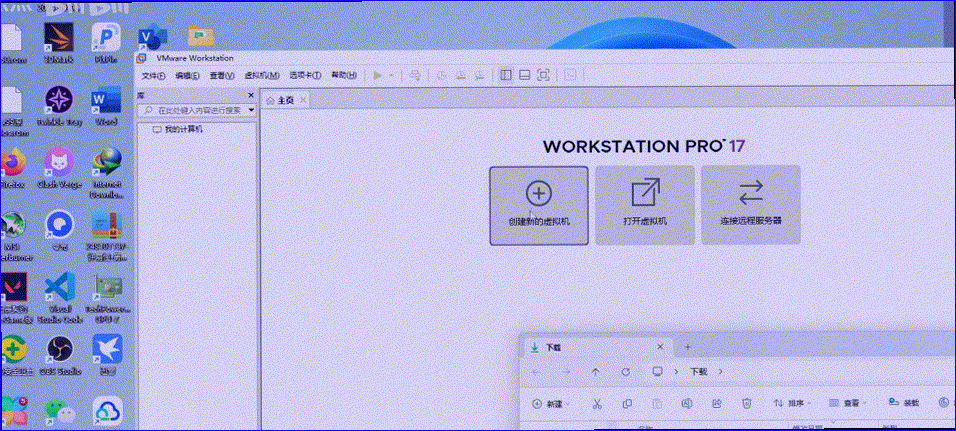Click the paste icon in Explorer
The image size is (956, 431).
click(x=657, y=404)
